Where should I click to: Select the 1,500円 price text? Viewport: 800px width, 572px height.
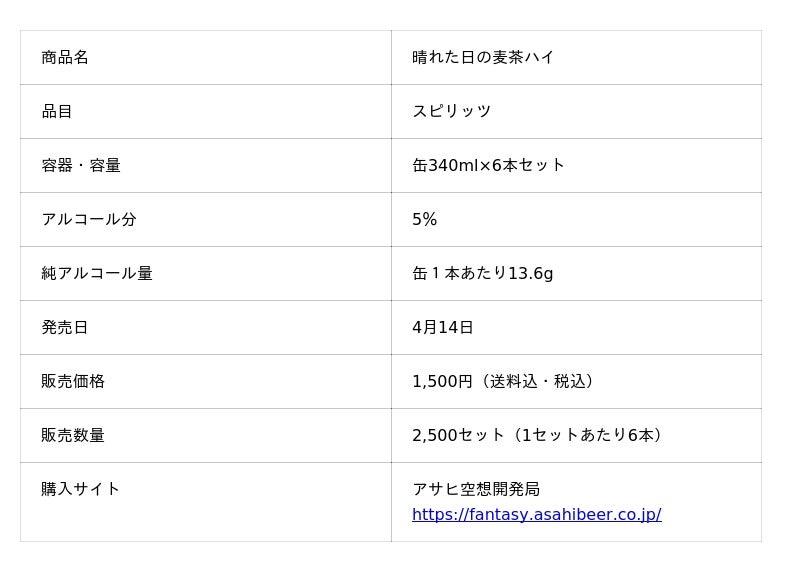click(x=442, y=382)
